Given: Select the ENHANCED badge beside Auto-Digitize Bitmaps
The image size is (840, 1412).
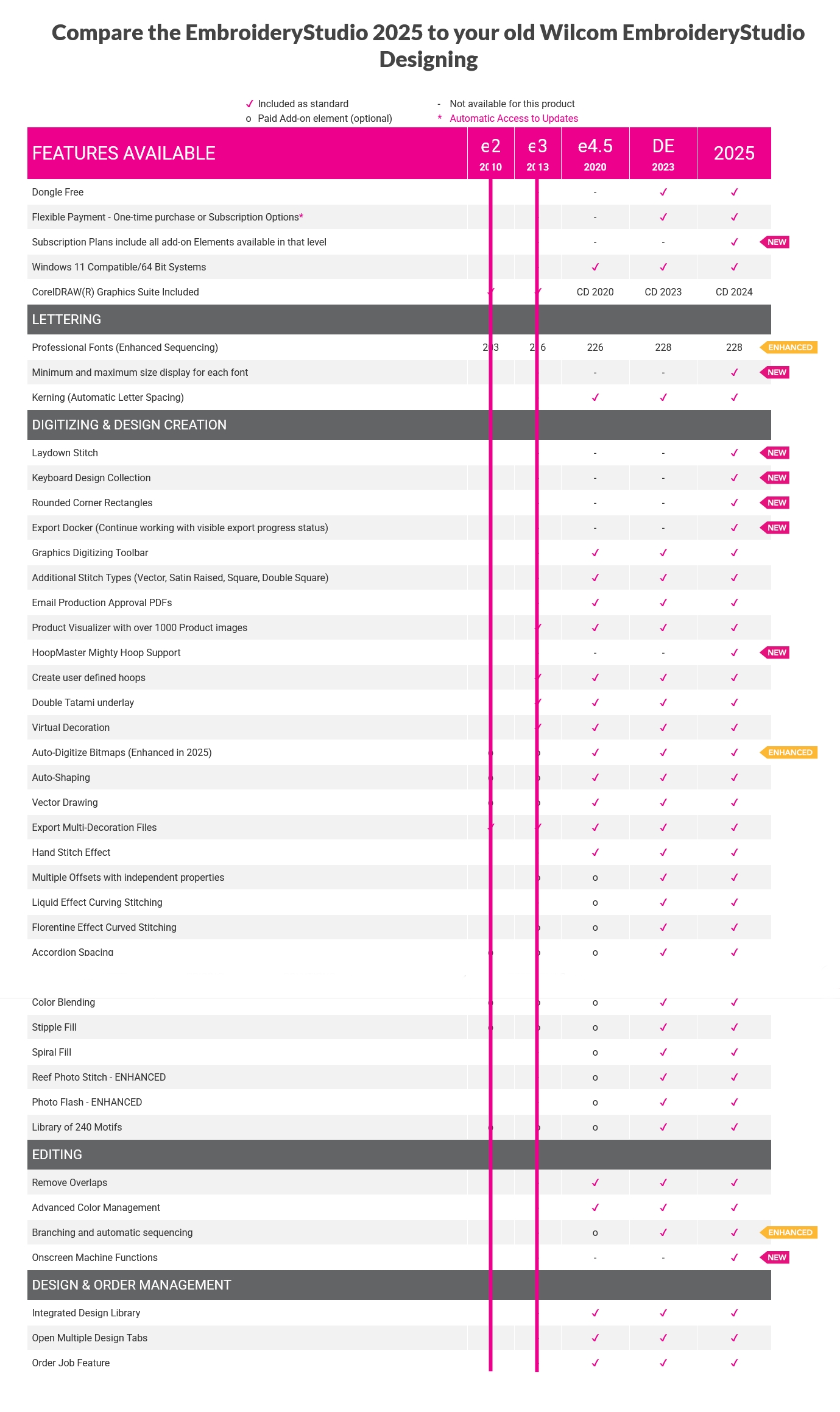Looking at the screenshot, I should tap(789, 752).
